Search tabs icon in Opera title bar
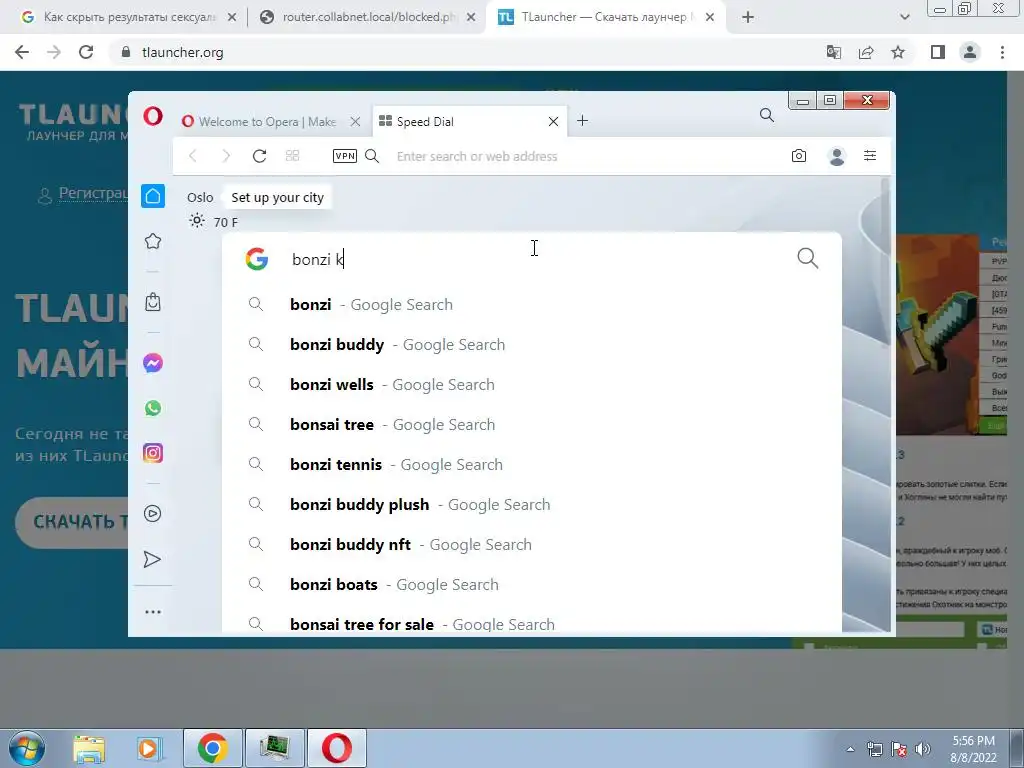 (767, 116)
